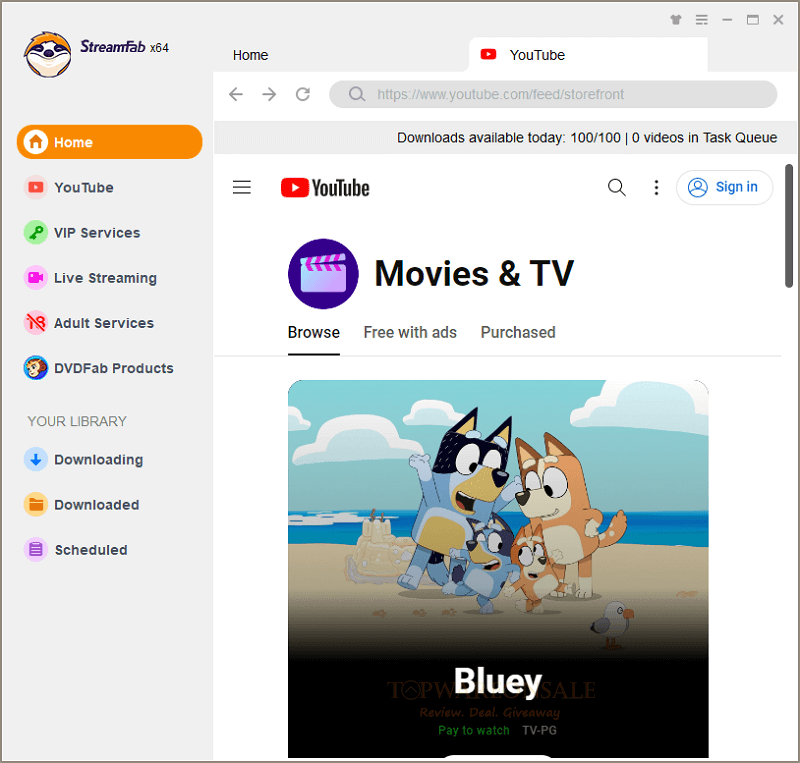Select the Free with ads tab

pyautogui.click(x=410, y=332)
